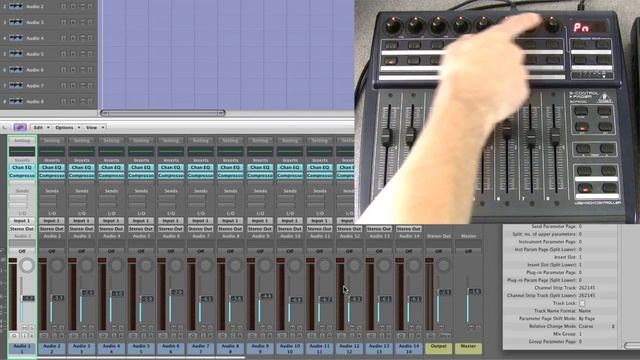Open the EQ thumbnail on Audio 5 strip
The height and width of the screenshot is (360, 640).
(x=141, y=151)
